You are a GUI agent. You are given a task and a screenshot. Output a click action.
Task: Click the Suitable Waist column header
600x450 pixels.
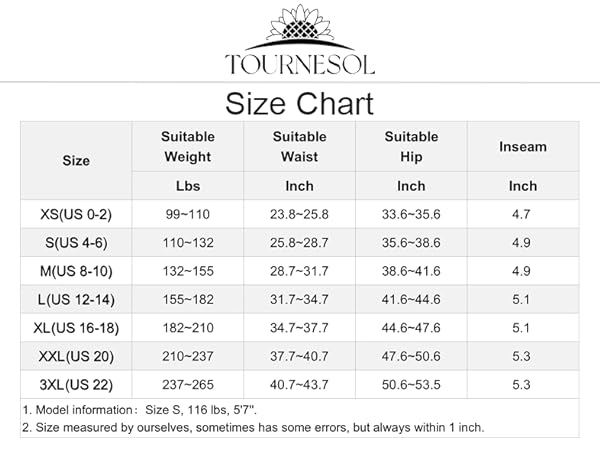point(300,147)
